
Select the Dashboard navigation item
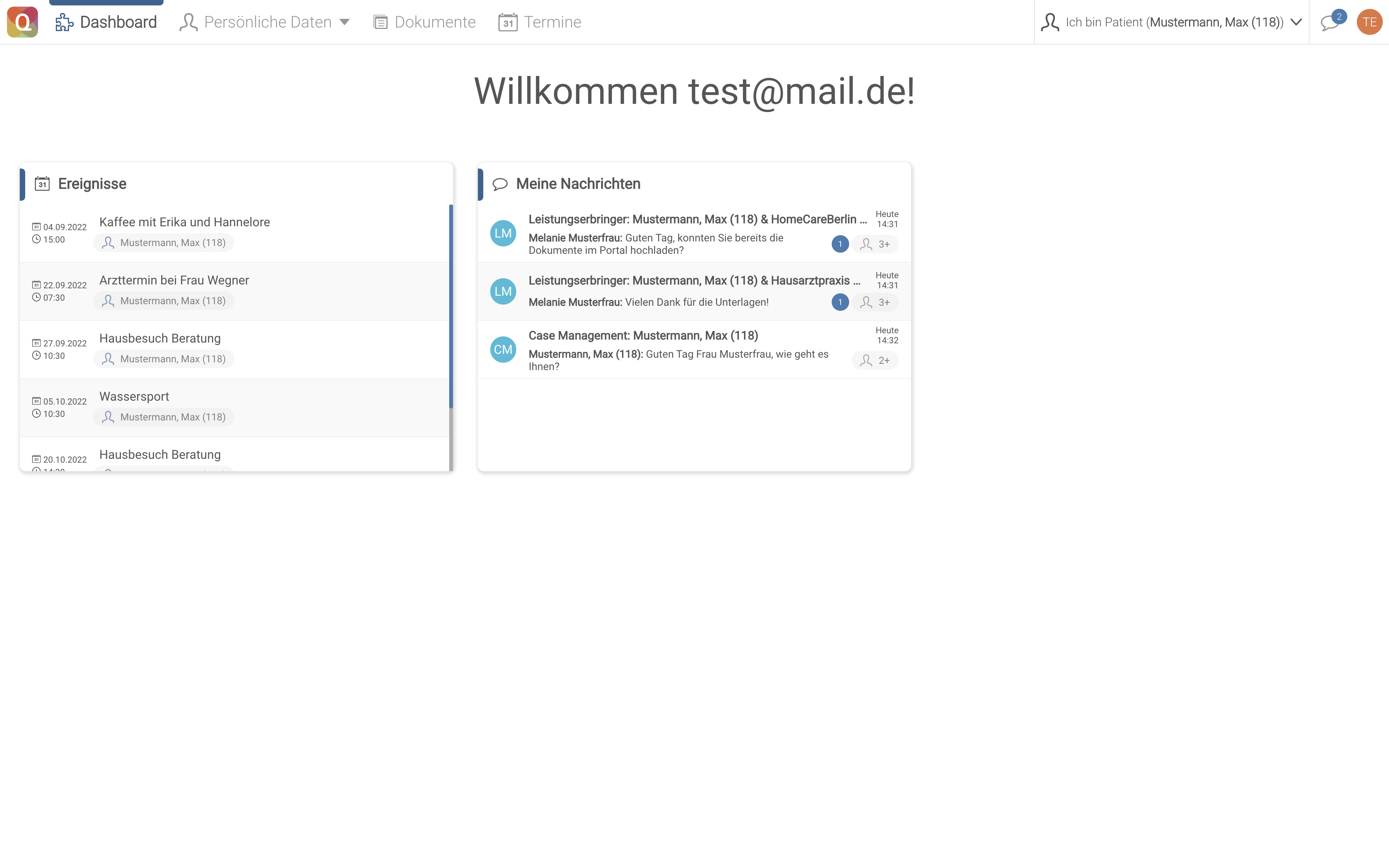click(106, 22)
